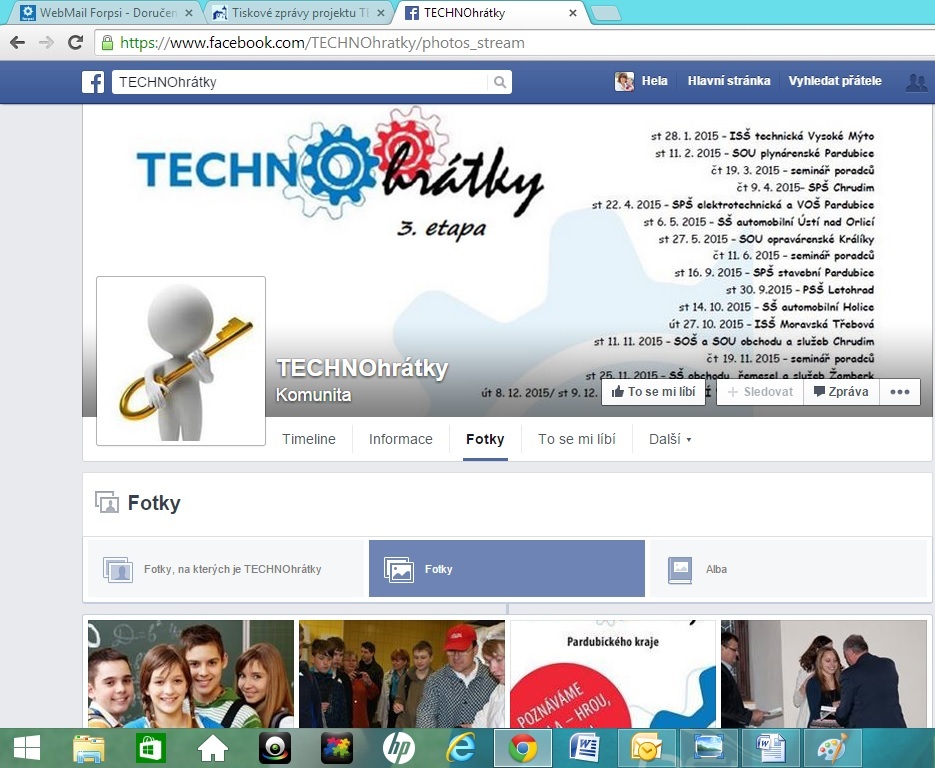The width and height of the screenshot is (935, 768).
Task: Select the highlighted Fotky filter
Action: 507,569
